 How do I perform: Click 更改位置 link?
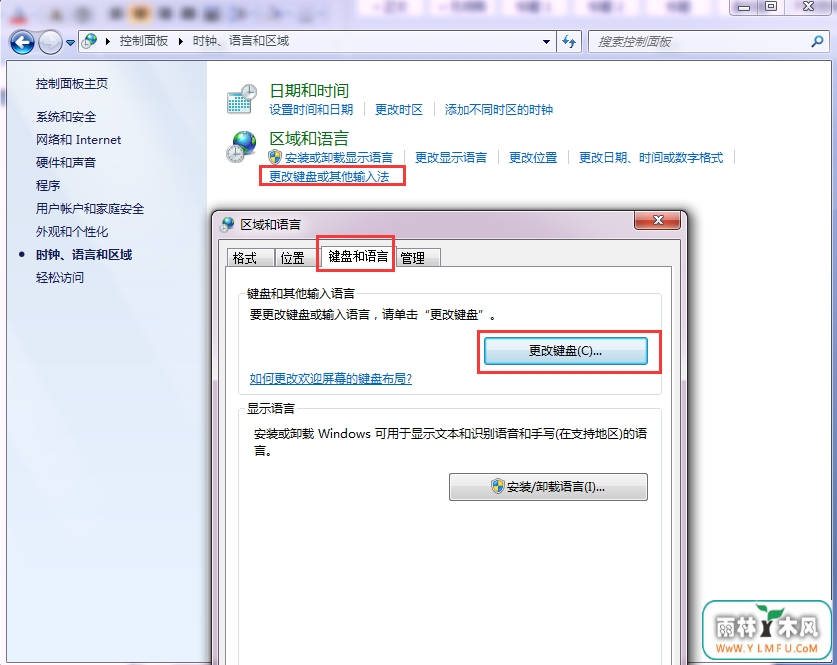pos(533,157)
